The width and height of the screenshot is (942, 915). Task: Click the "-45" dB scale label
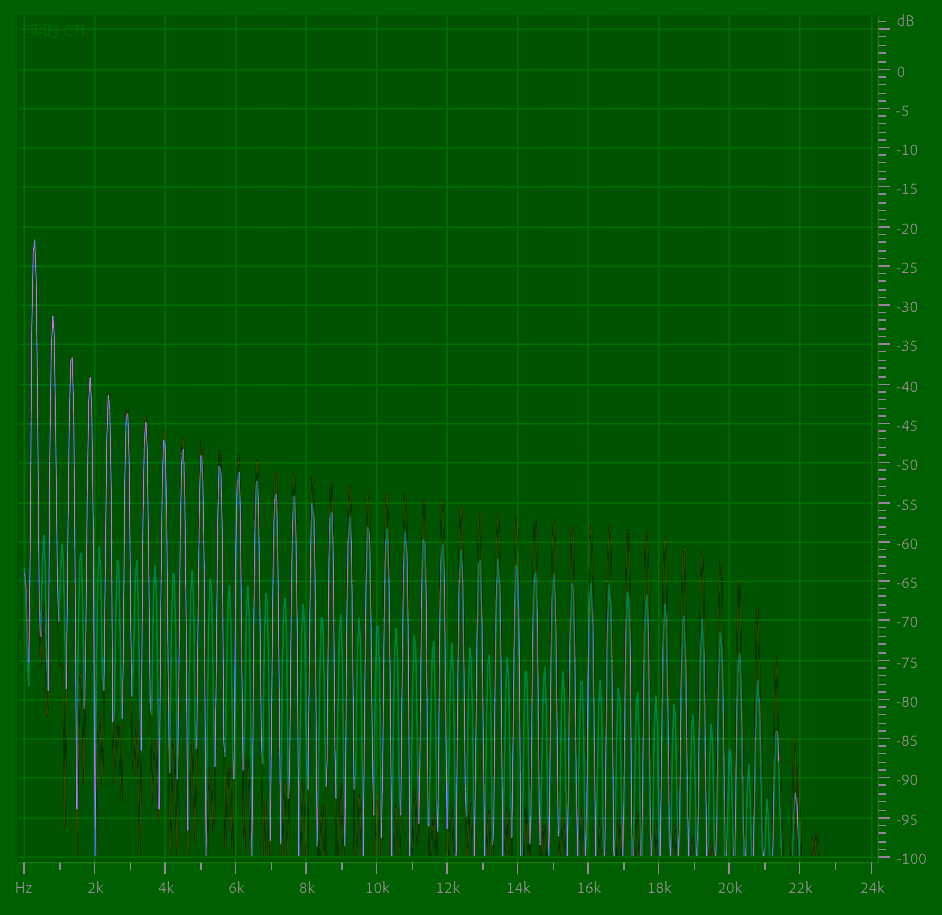(907, 427)
